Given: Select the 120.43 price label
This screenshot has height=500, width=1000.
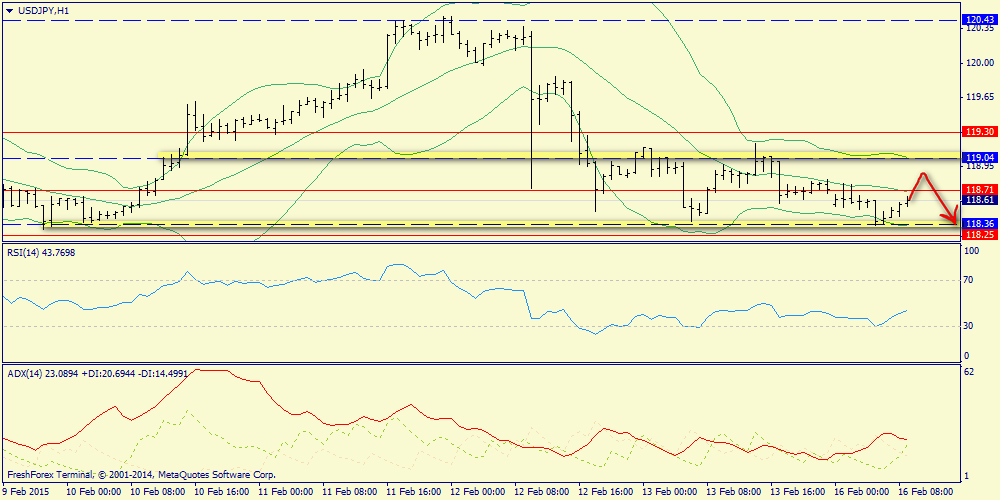Looking at the screenshot, I should click(x=980, y=20).
